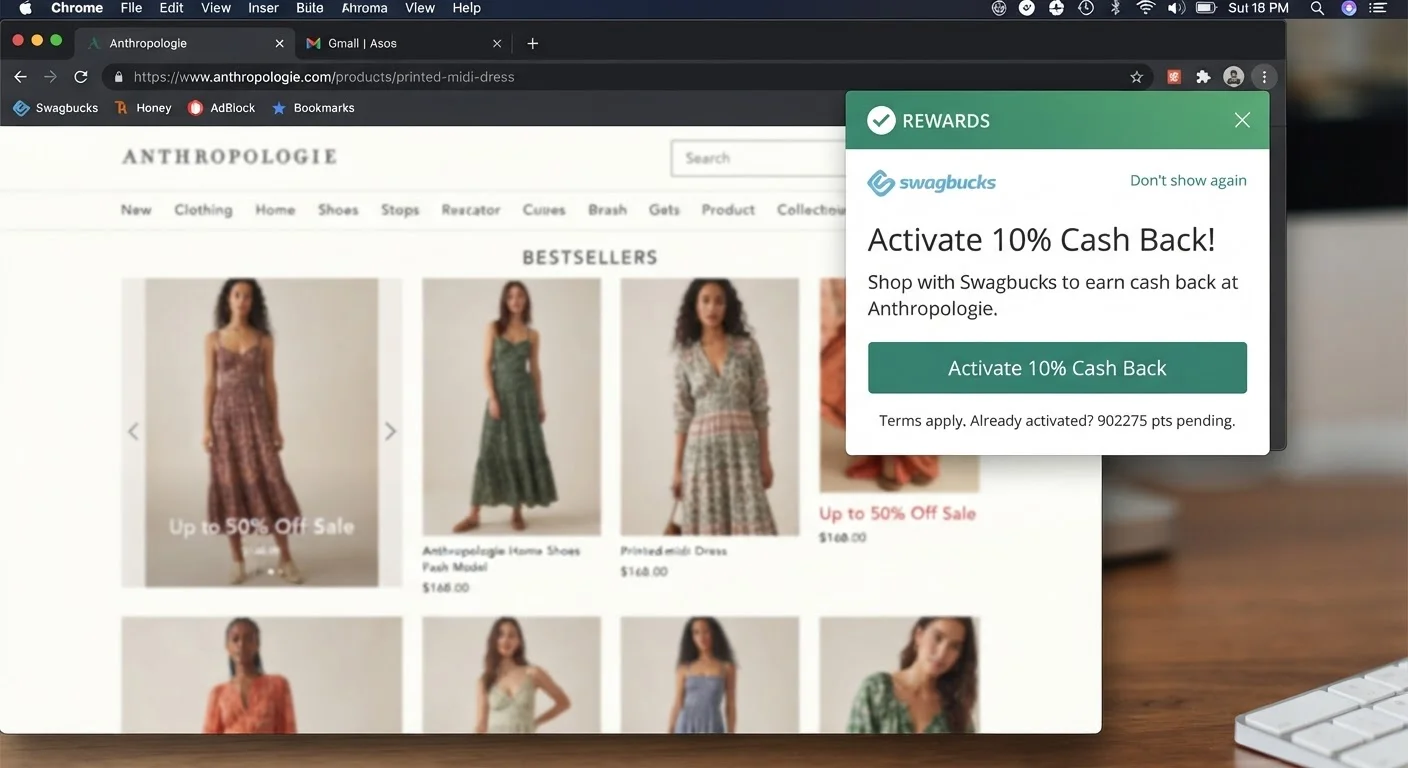Open the New navigation category

[136, 210]
